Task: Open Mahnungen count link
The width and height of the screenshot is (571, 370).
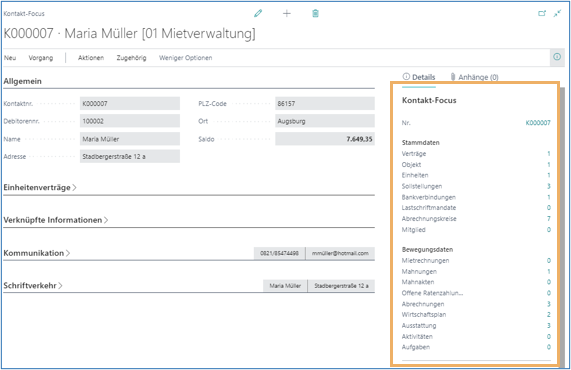Action: 548,271
